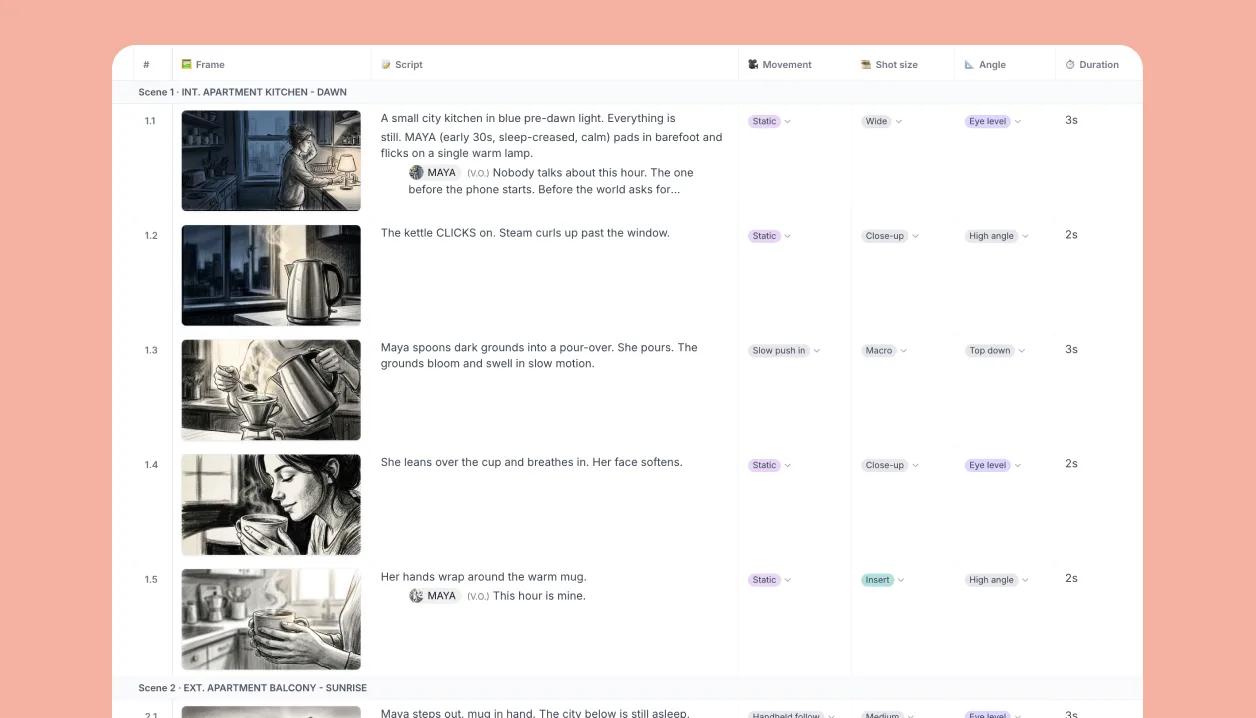The height and width of the screenshot is (718, 1256).
Task: Click the Frame column image icon
Action: (x=186, y=64)
